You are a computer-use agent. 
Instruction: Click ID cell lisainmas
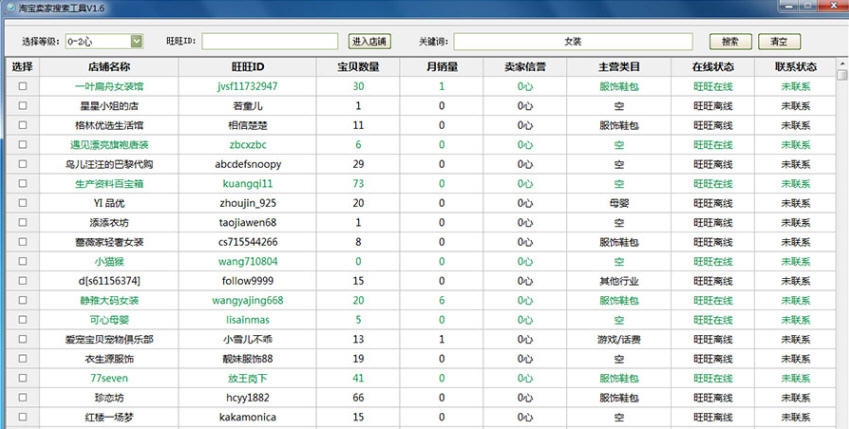point(248,320)
